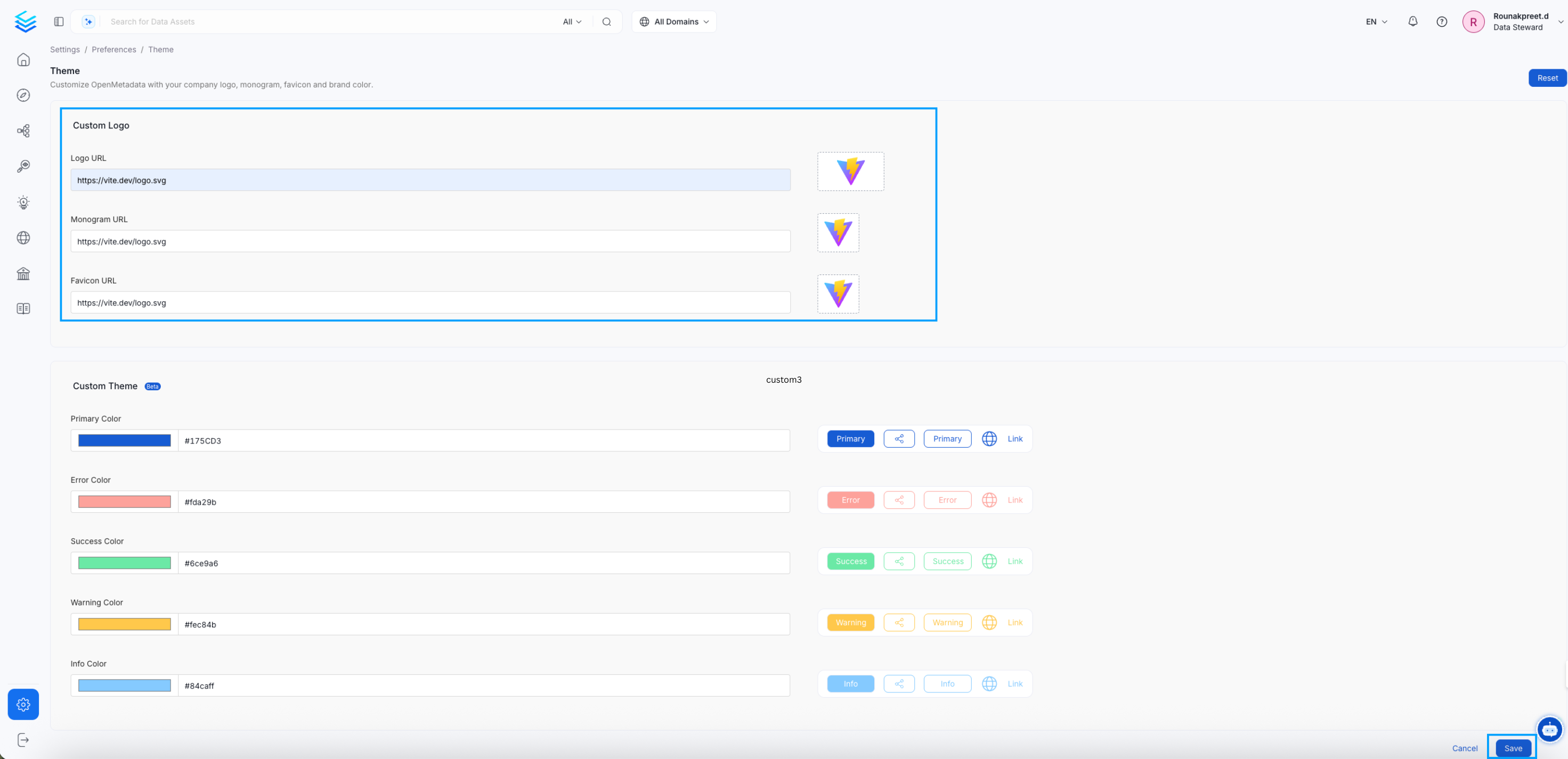Expand the All Domains dropdown
1568x759 pixels.
[674, 21]
